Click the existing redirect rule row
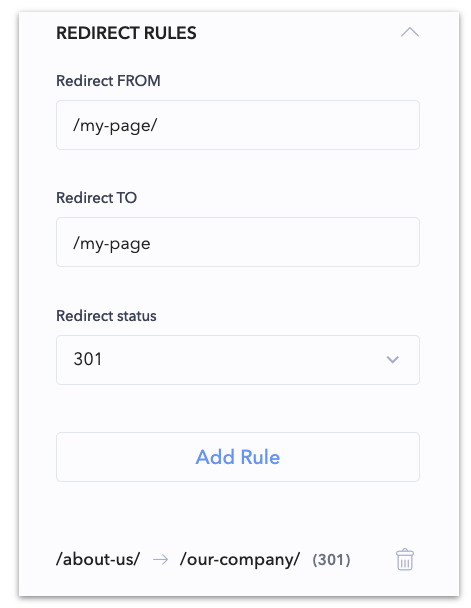This screenshot has width=471, height=608. click(x=235, y=560)
